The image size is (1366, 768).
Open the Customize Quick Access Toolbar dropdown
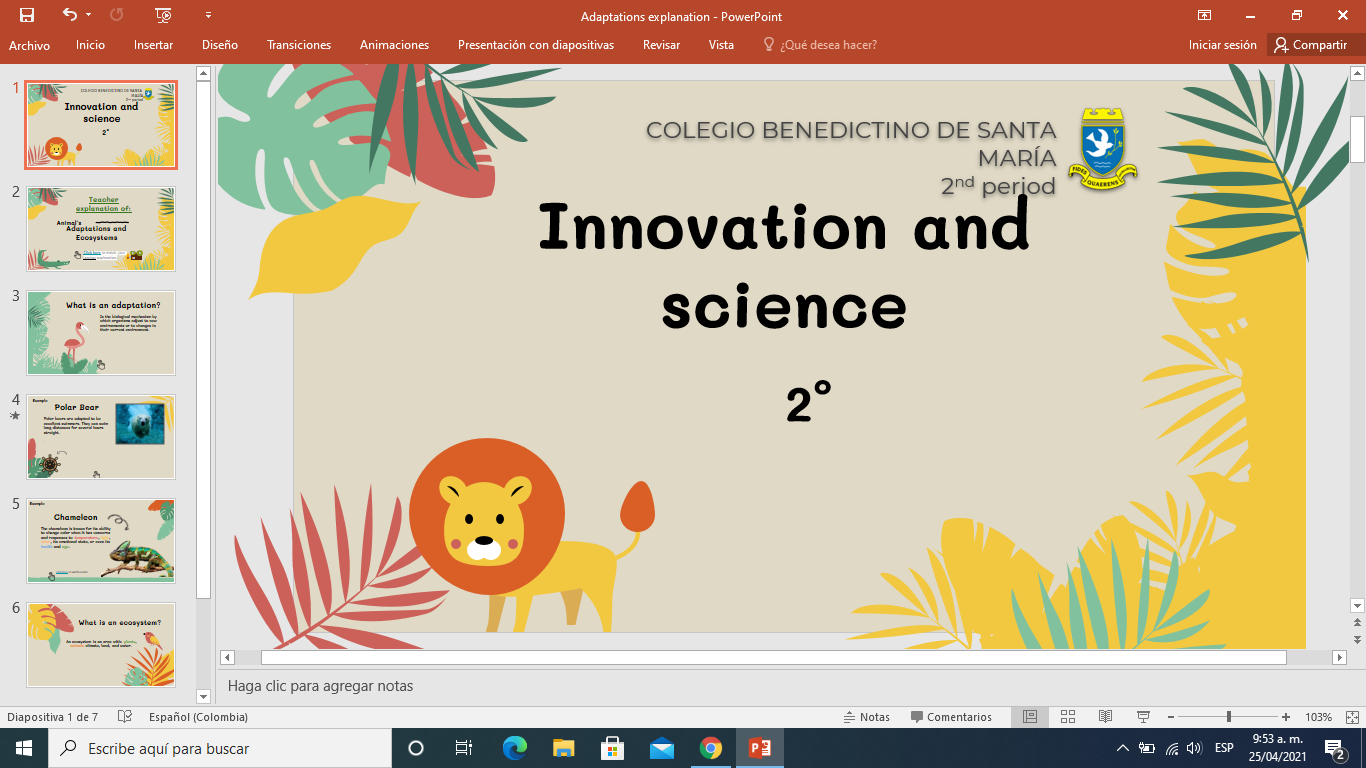[208, 15]
